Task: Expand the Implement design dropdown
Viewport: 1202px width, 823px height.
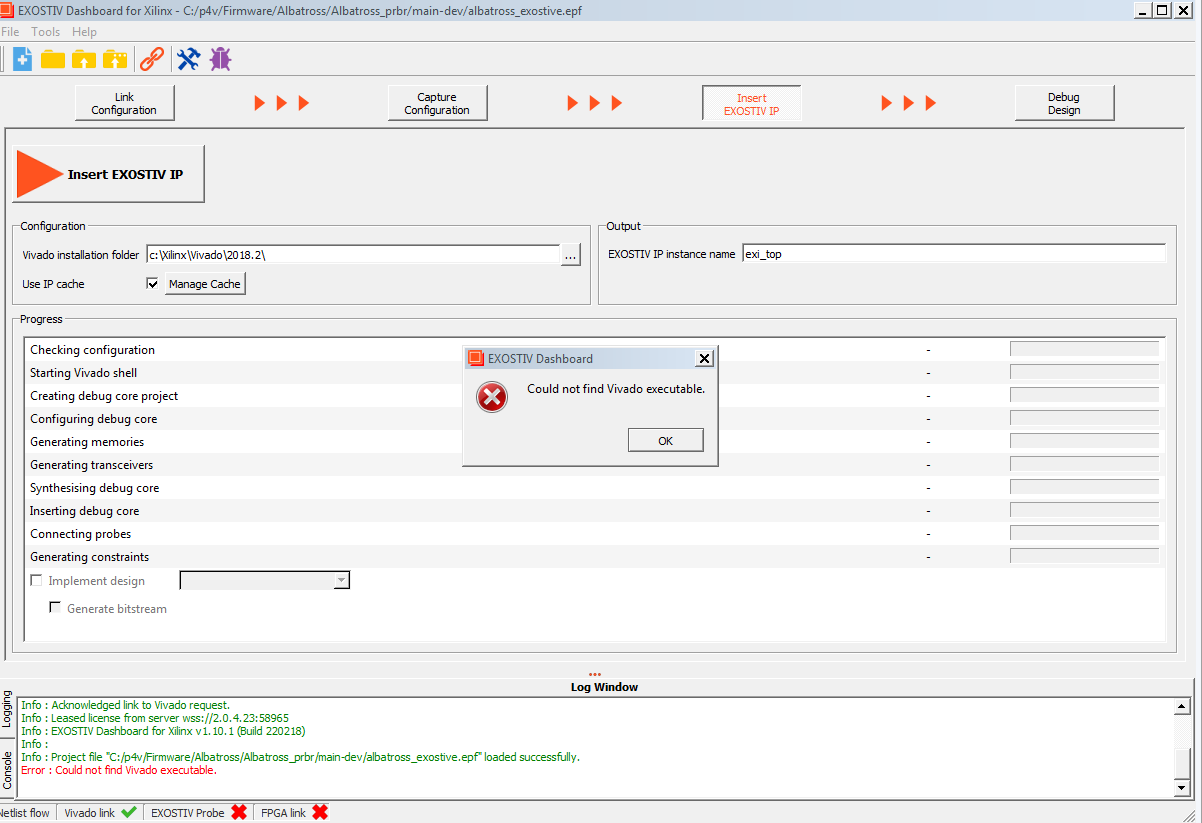Action: [341, 581]
